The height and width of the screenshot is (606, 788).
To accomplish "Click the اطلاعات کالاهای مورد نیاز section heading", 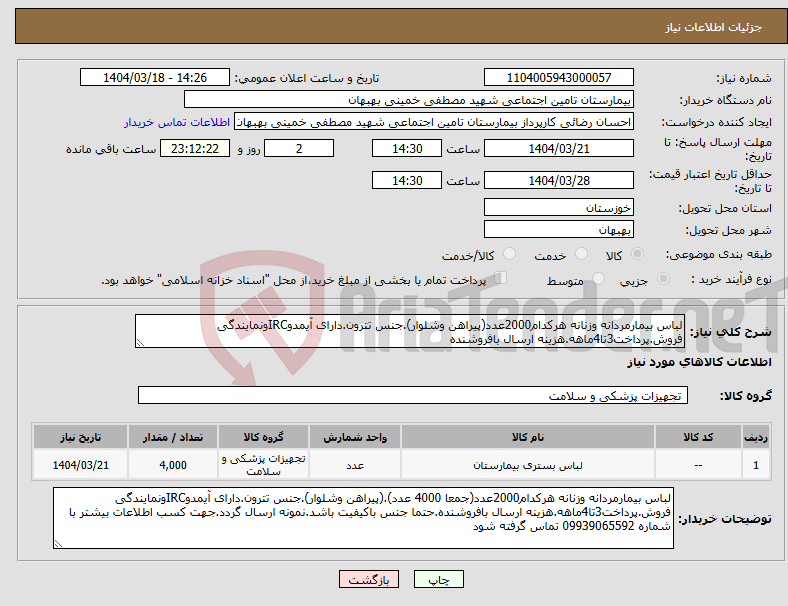I will (x=699, y=362).
